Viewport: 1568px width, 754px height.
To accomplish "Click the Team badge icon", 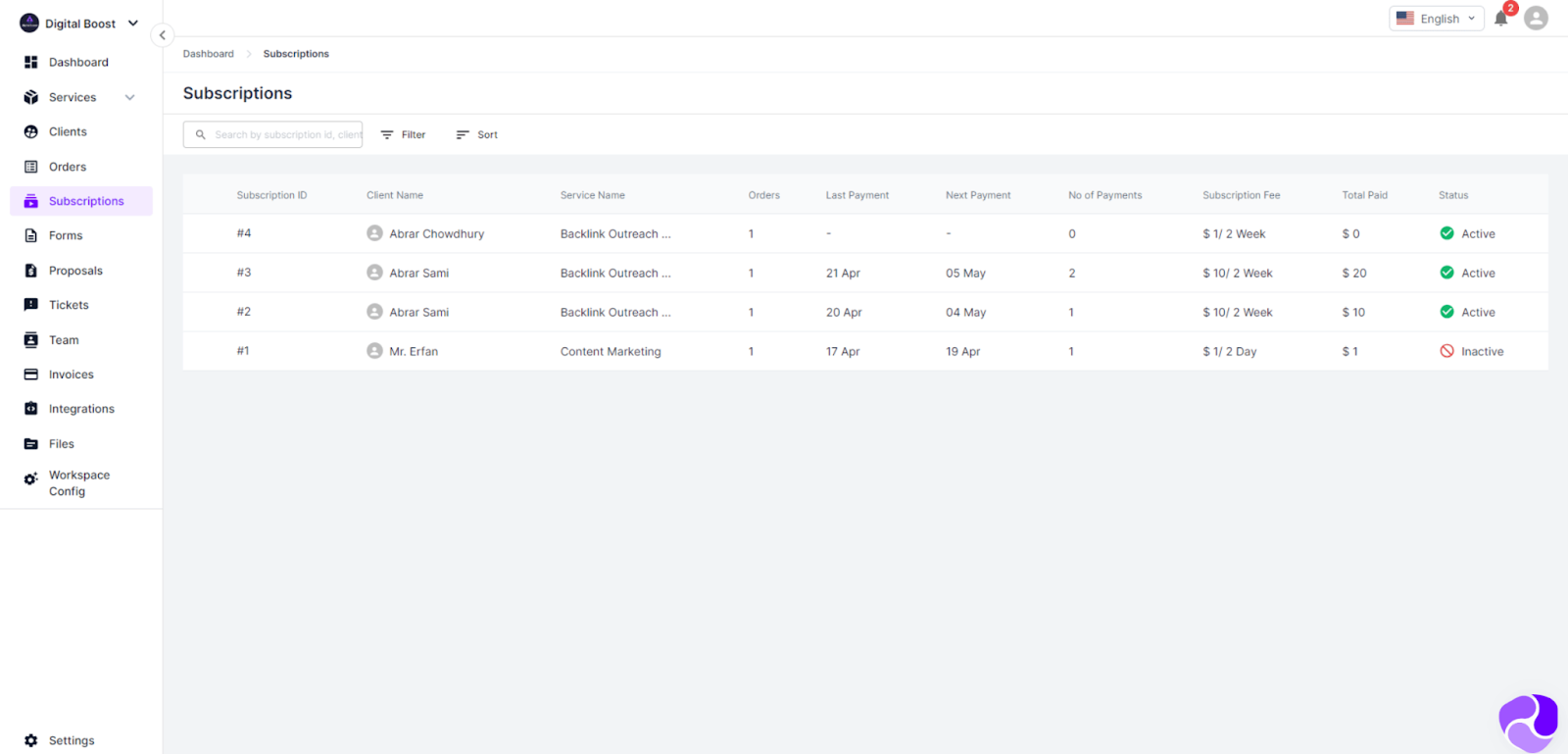I will coord(30,340).
